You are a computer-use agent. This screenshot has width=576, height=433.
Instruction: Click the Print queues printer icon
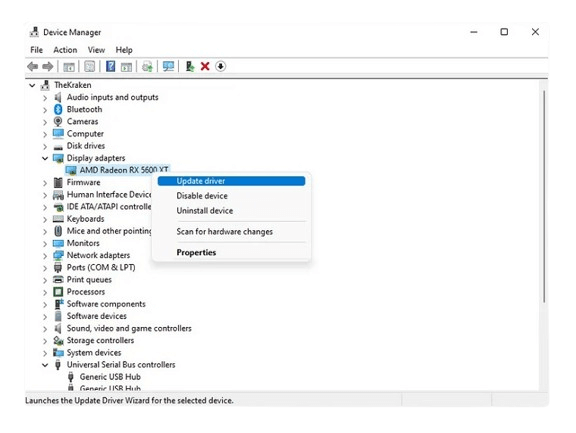(58, 280)
